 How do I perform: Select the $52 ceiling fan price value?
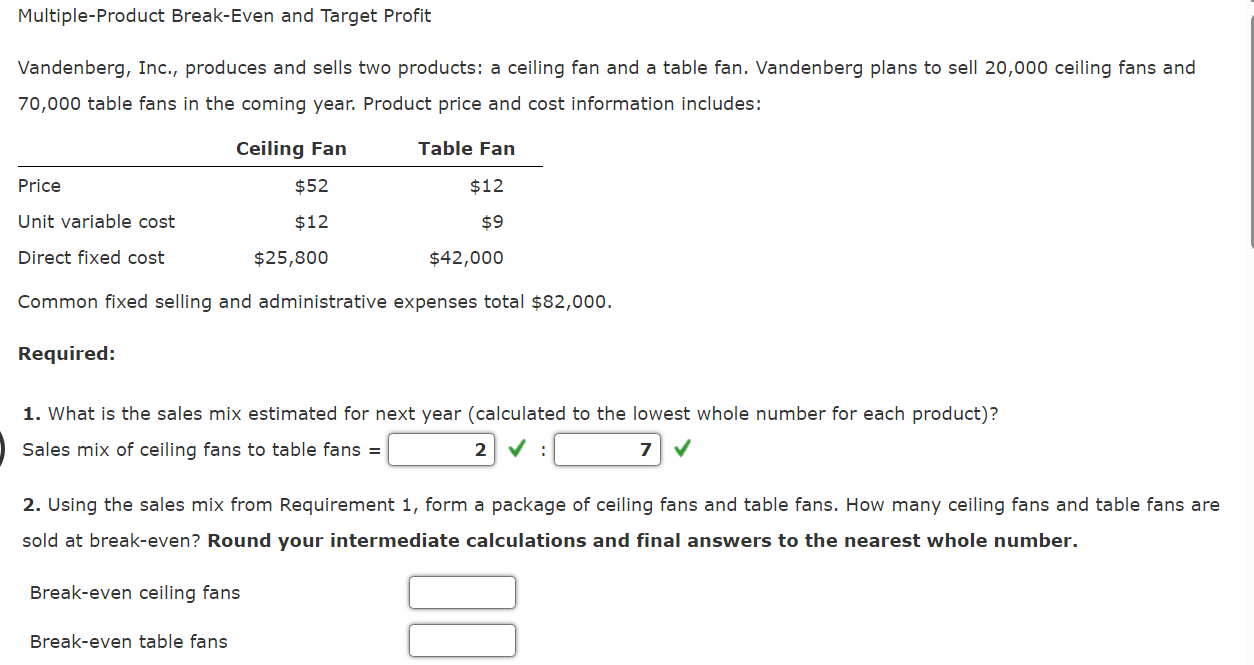[311, 185]
